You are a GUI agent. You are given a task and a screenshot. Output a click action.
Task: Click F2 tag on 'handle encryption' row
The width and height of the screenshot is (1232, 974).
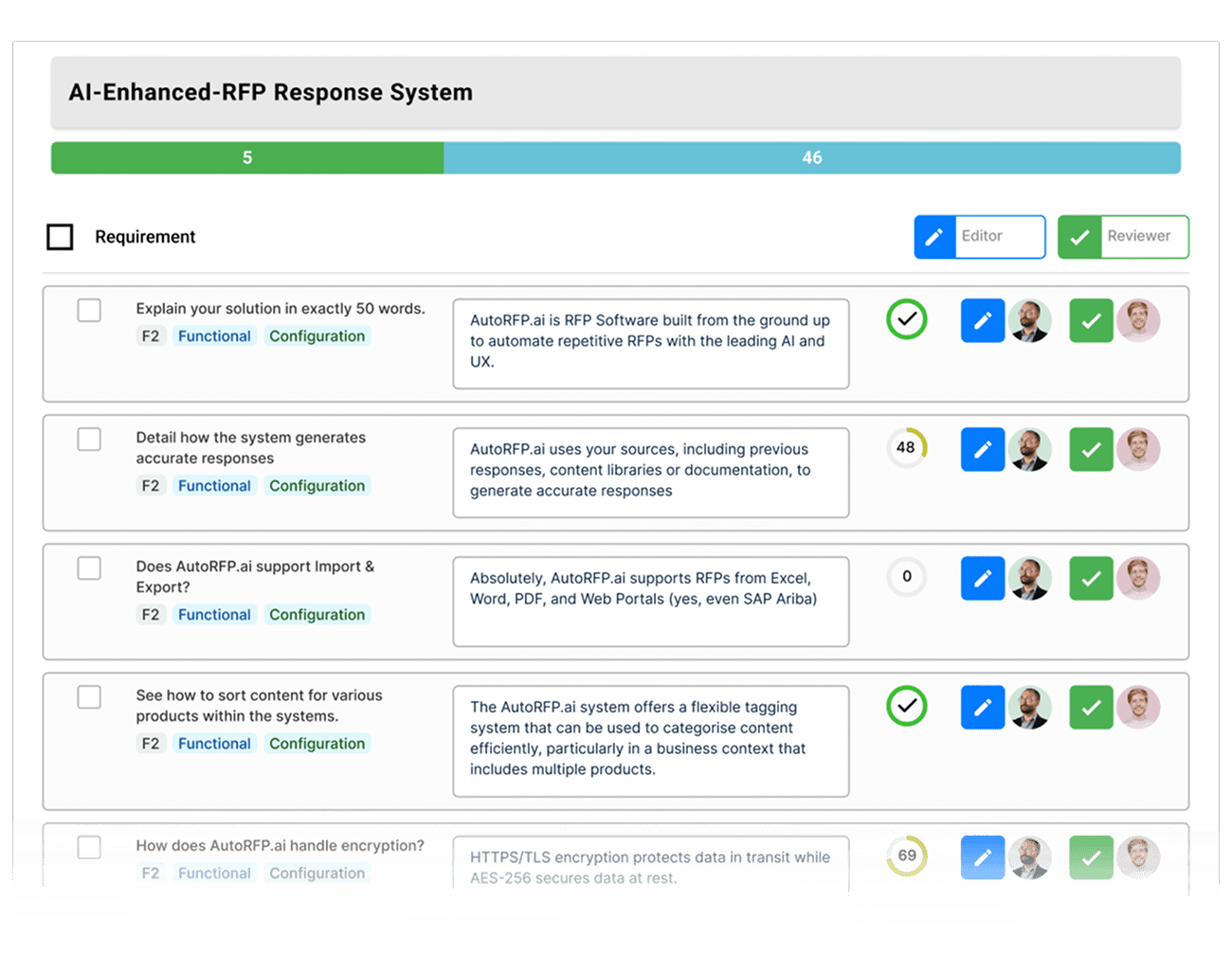click(151, 874)
